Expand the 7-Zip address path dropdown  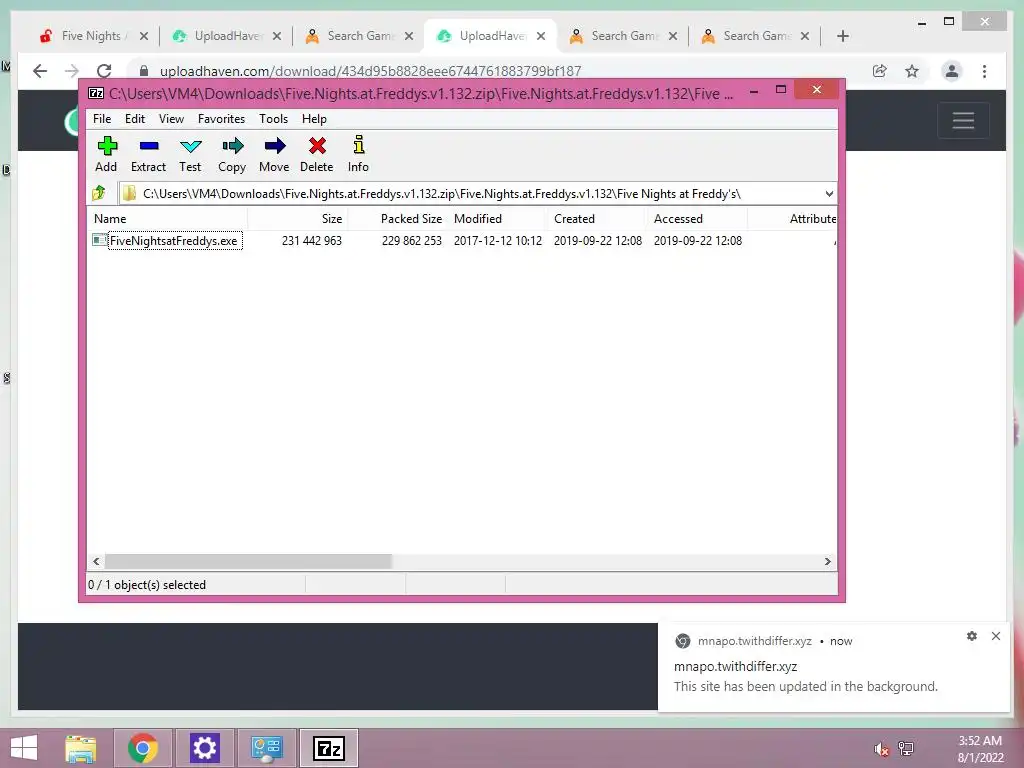coord(829,193)
